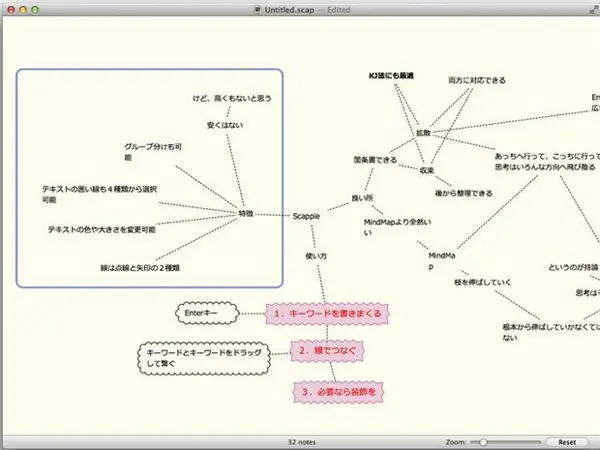Image resolution: width=600 pixels, height=450 pixels.
Task: Select the pink "1．キーワードを書きまくる" note
Action: point(327,314)
